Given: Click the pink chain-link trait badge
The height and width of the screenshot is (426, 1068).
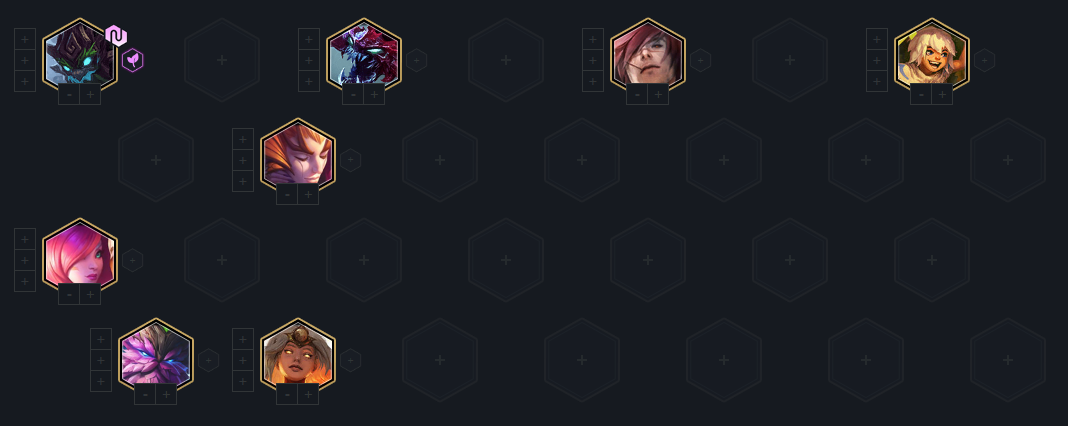Looking at the screenshot, I should (x=116, y=35).
